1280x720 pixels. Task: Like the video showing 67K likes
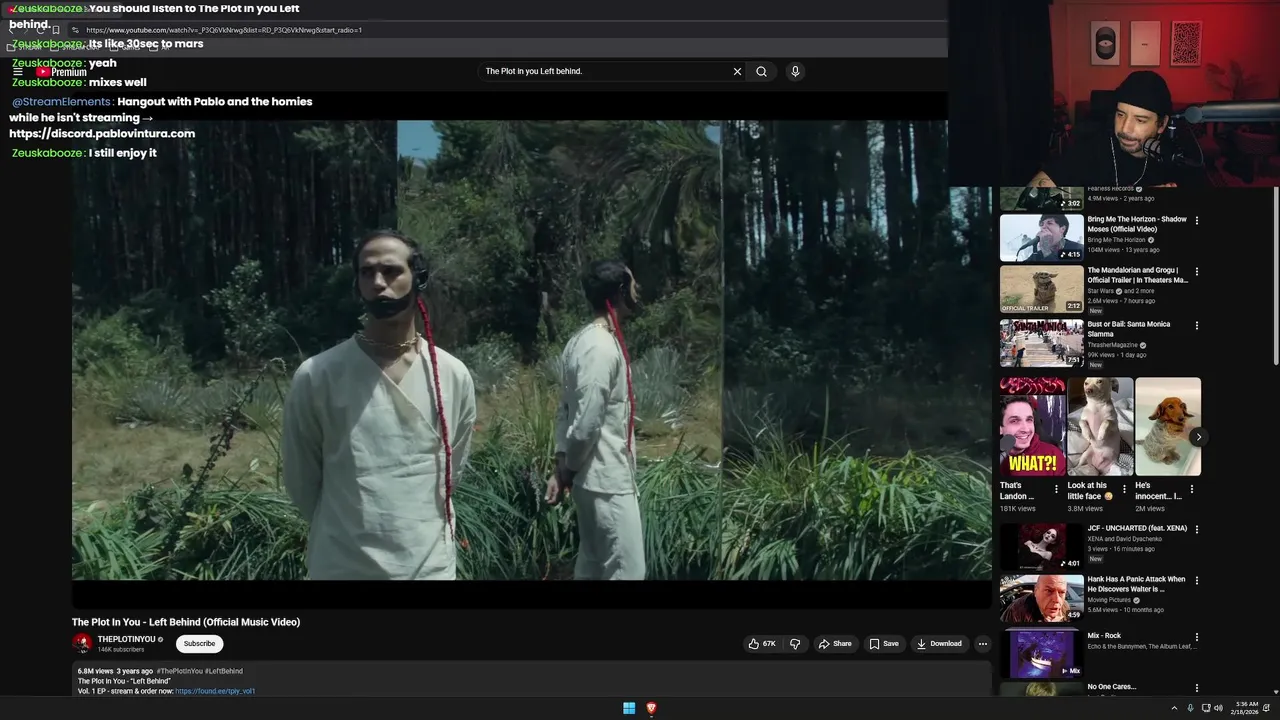[x=762, y=644]
